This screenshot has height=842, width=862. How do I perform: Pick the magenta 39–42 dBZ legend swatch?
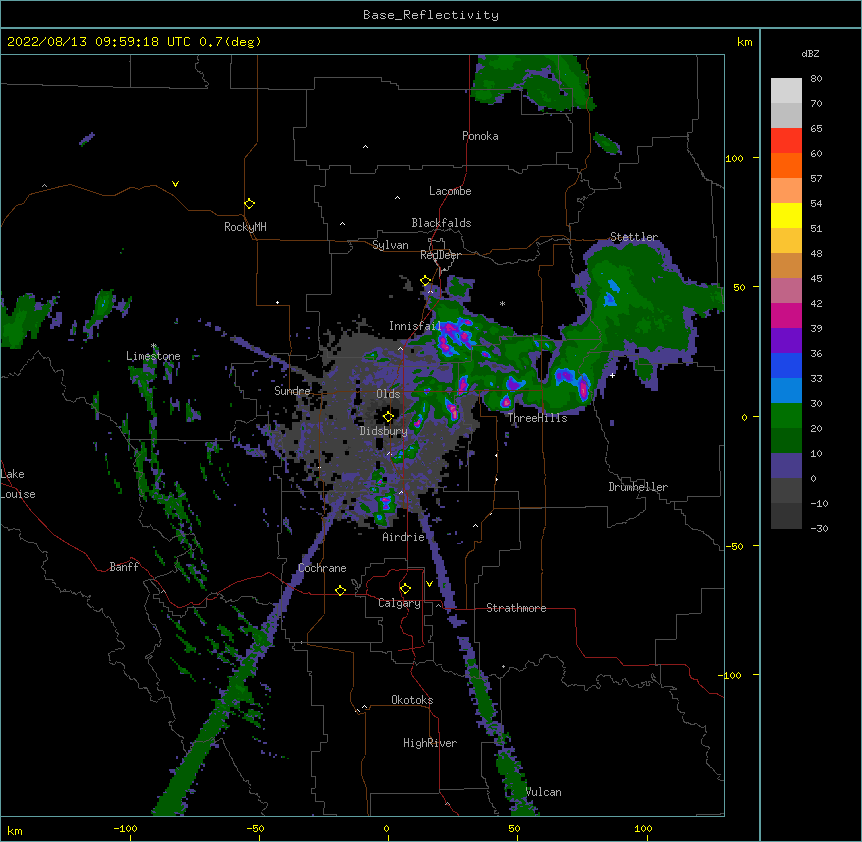tap(786, 315)
